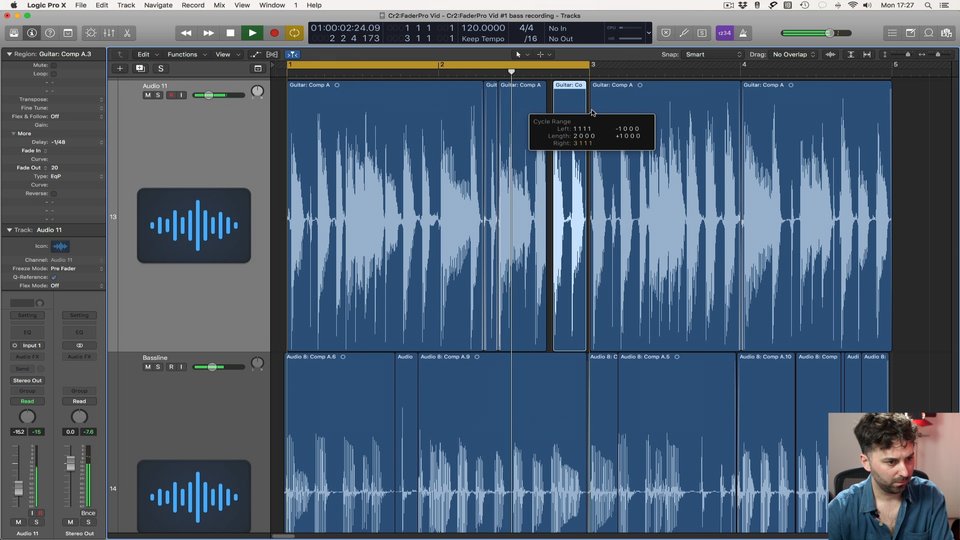The height and width of the screenshot is (540, 960).
Task: Click the Vertical Auto Zoom icon
Action: point(850,54)
